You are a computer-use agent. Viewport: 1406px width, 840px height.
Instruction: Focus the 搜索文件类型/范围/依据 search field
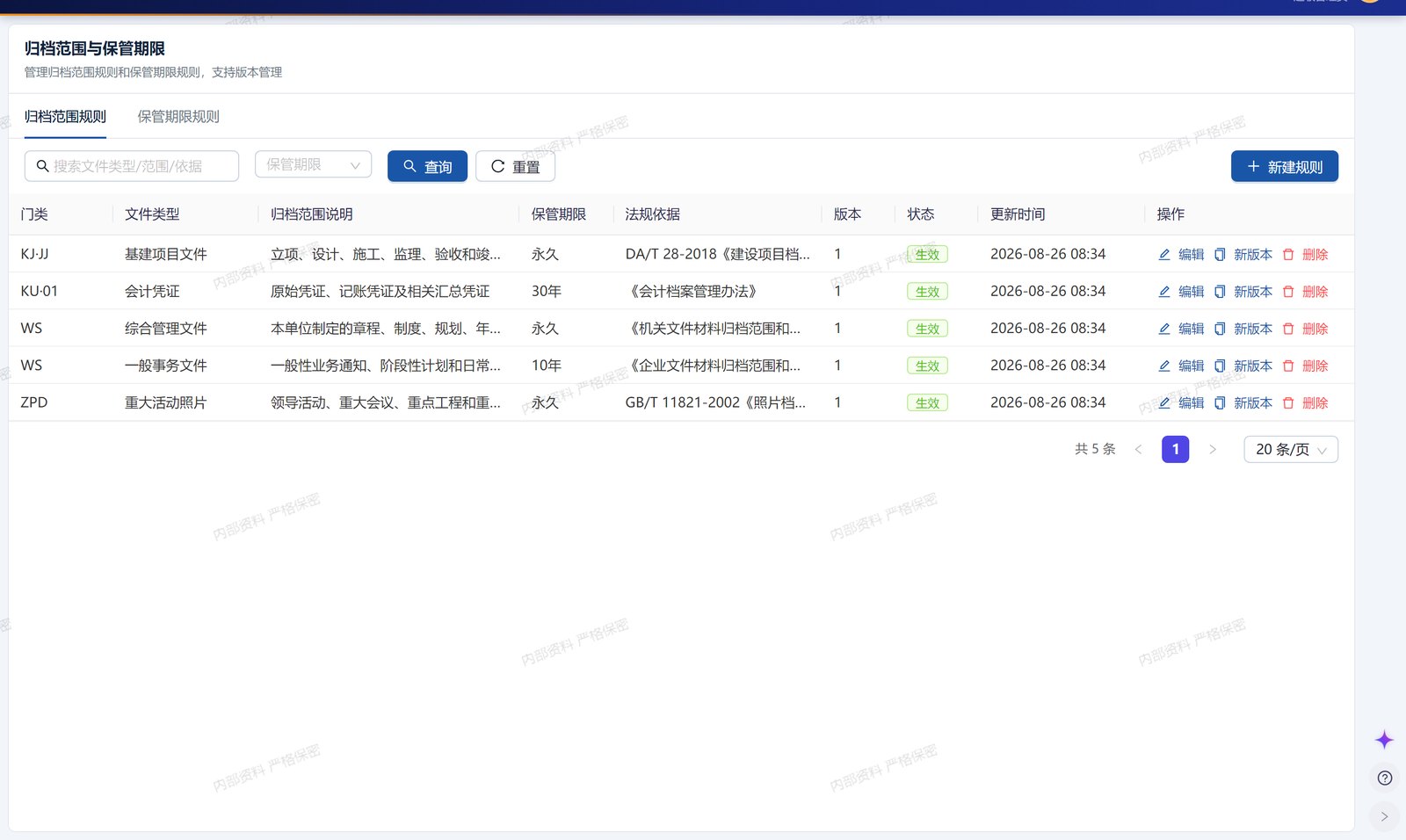click(132, 166)
